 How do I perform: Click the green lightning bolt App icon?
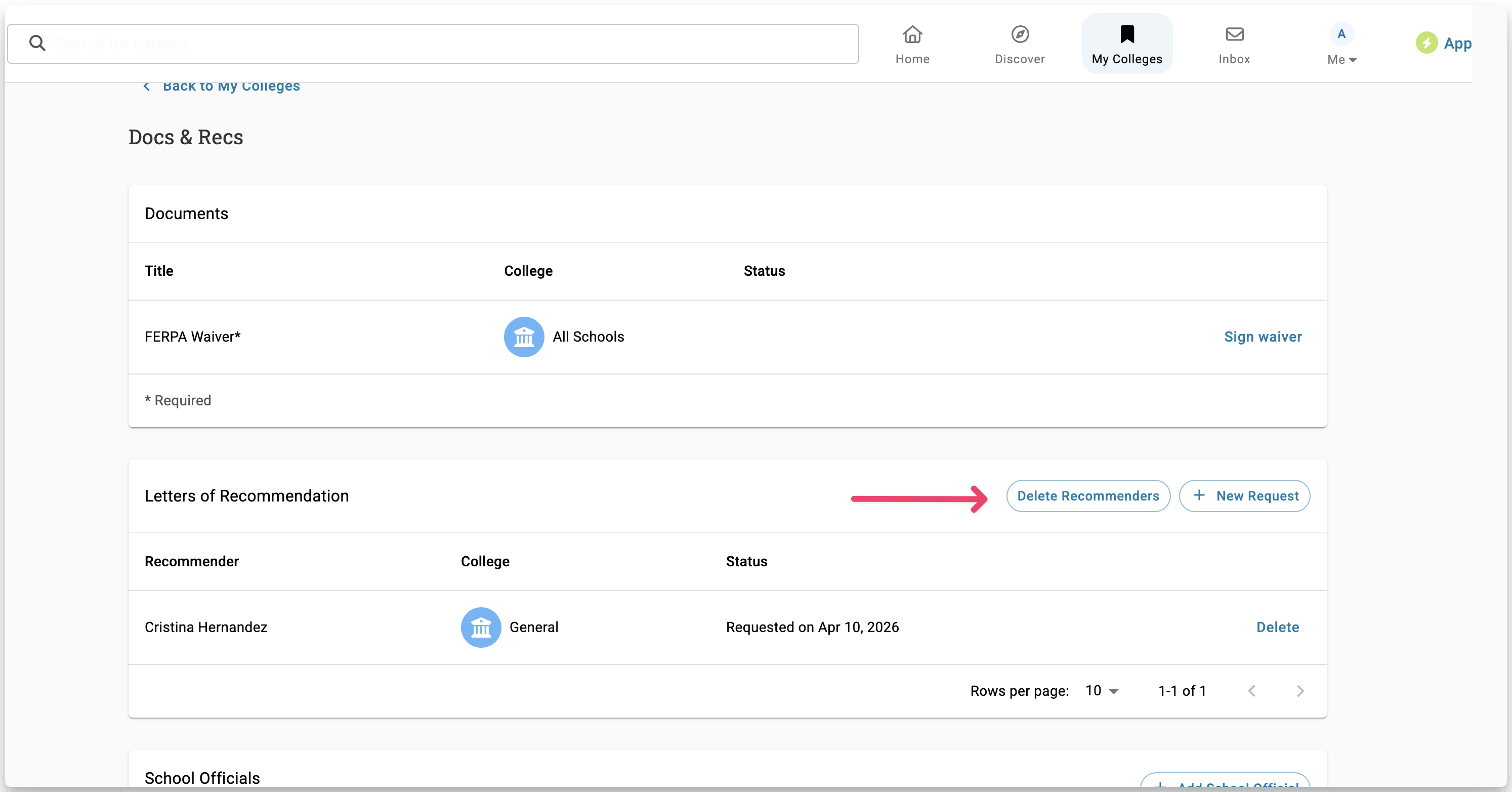coord(1426,43)
